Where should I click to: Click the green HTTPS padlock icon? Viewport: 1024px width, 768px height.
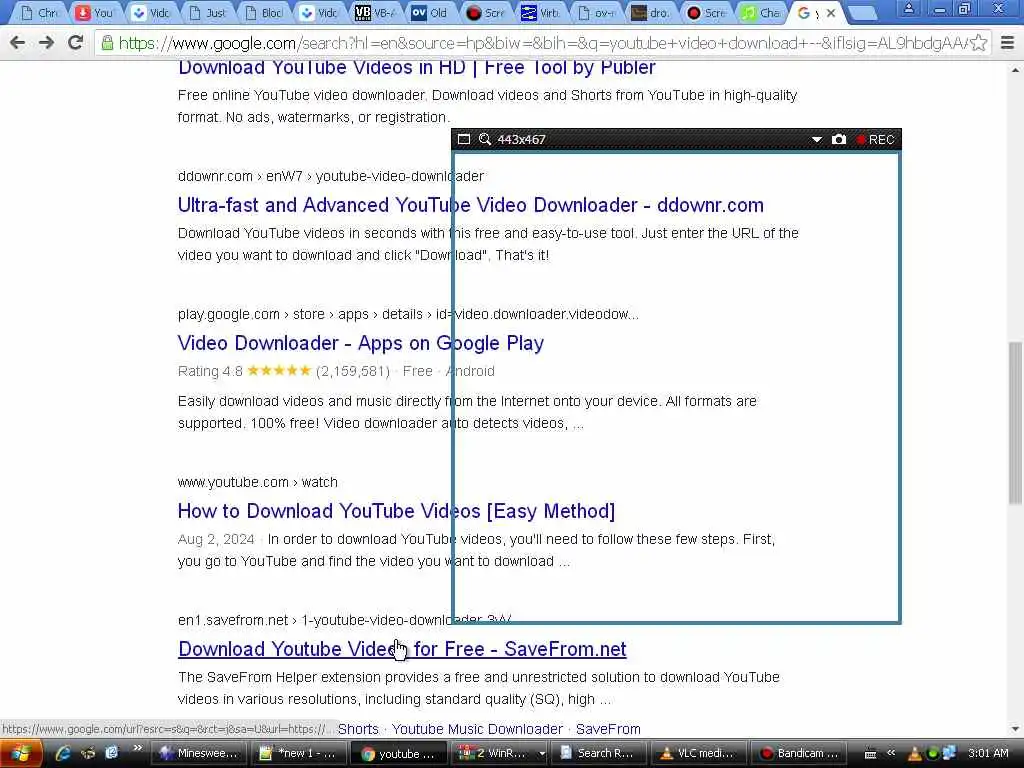tap(106, 44)
